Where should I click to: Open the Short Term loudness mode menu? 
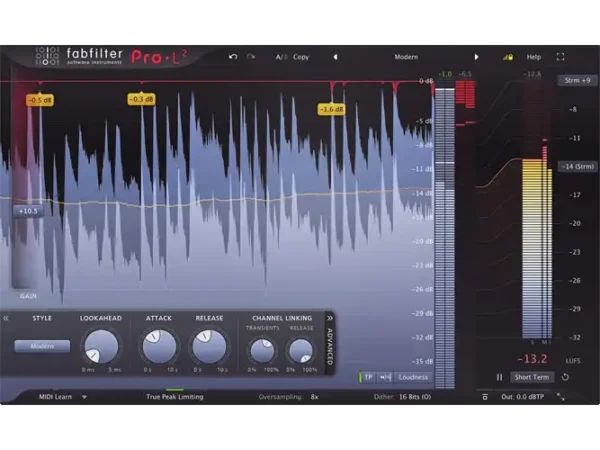(532, 377)
